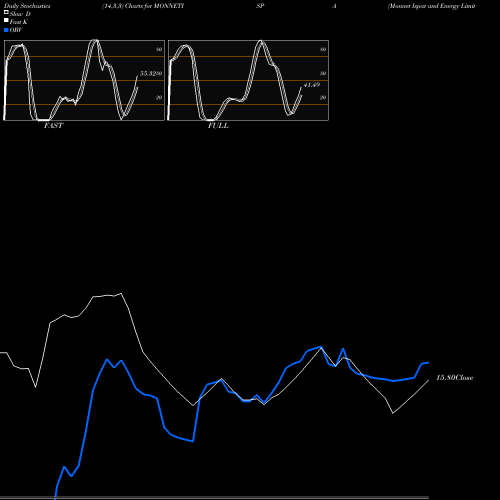Click the 20 level label in FULL chart
Screen dimensions: 500x500
[323, 97]
